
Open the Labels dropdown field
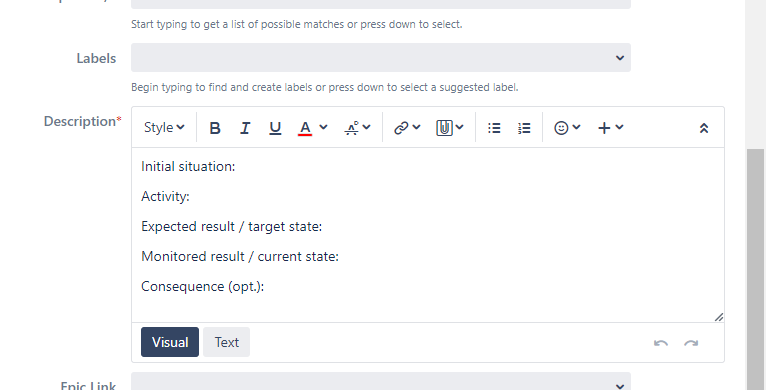[381, 58]
